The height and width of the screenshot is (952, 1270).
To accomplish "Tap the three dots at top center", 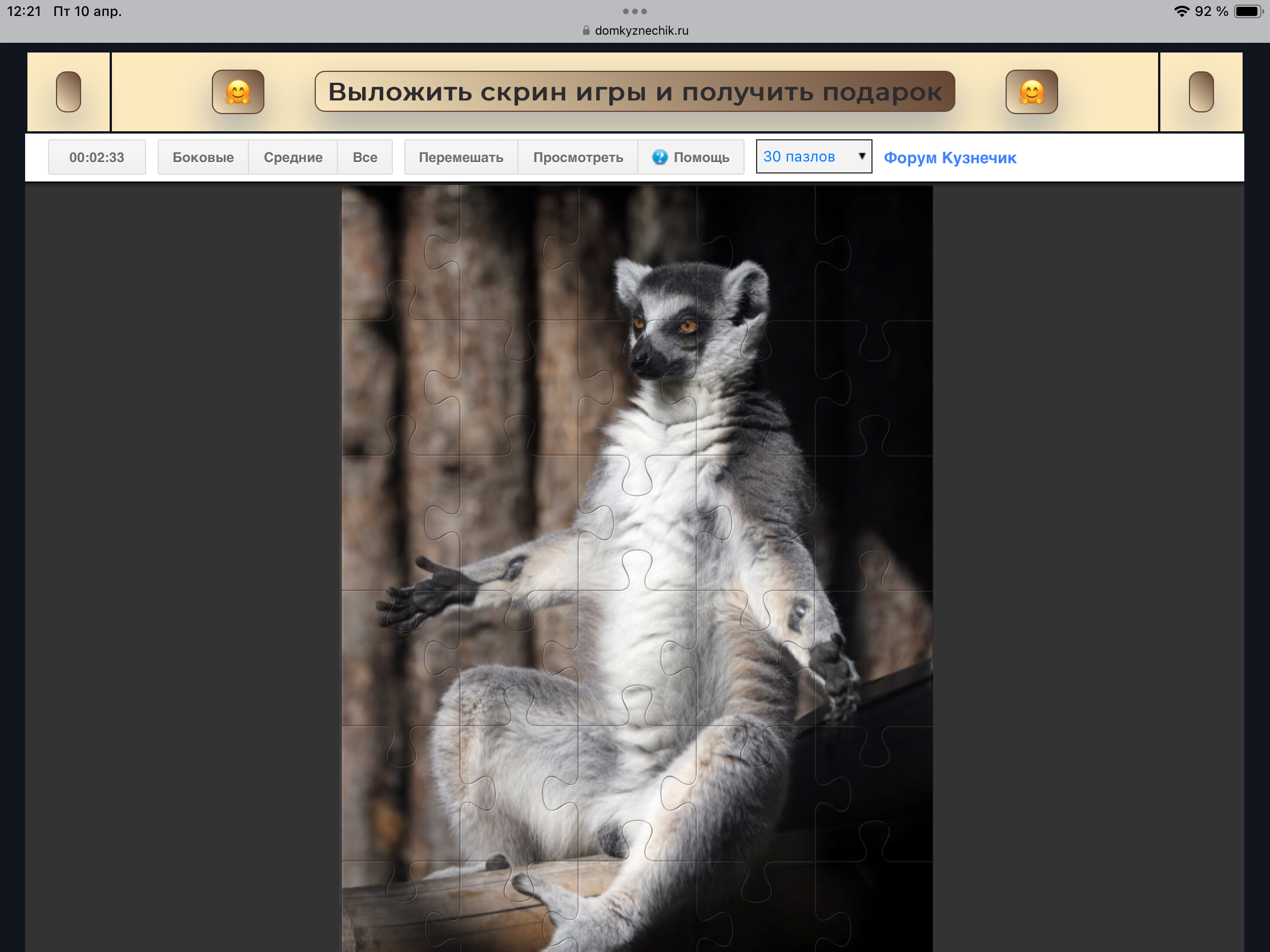I will 634,11.
